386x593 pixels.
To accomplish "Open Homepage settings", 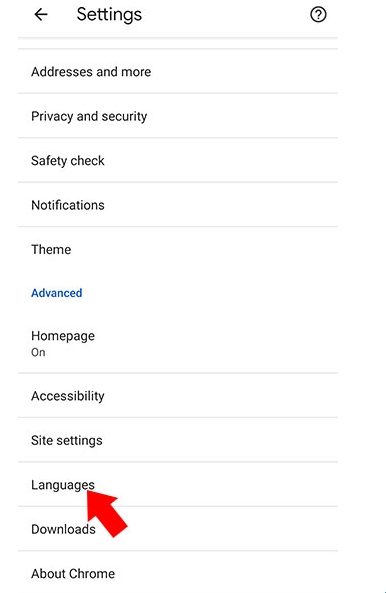I will [x=178, y=343].
